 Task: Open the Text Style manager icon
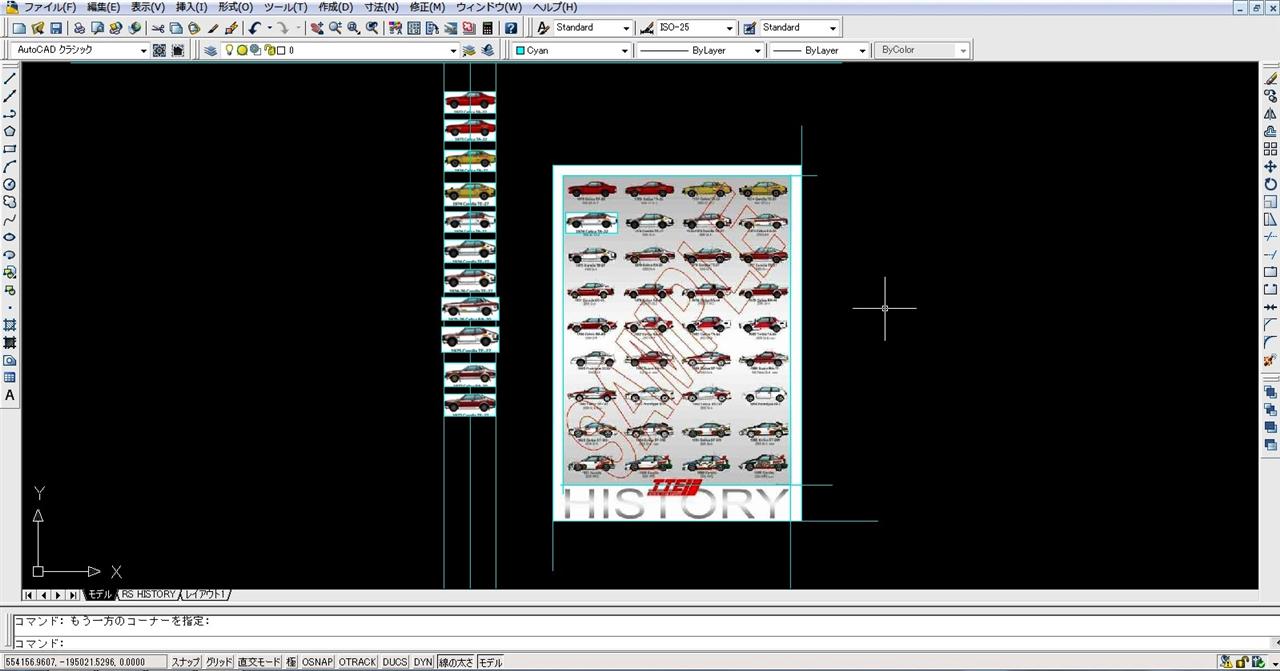543,28
